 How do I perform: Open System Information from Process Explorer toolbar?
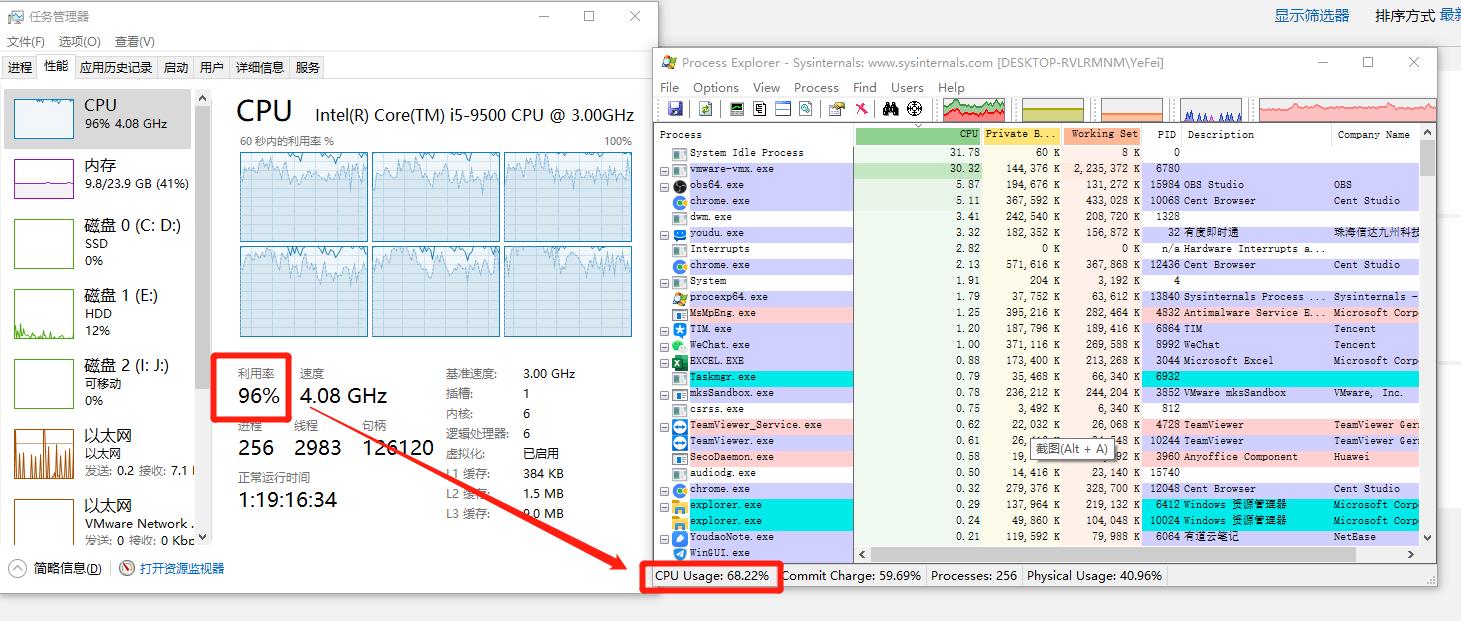[737, 109]
